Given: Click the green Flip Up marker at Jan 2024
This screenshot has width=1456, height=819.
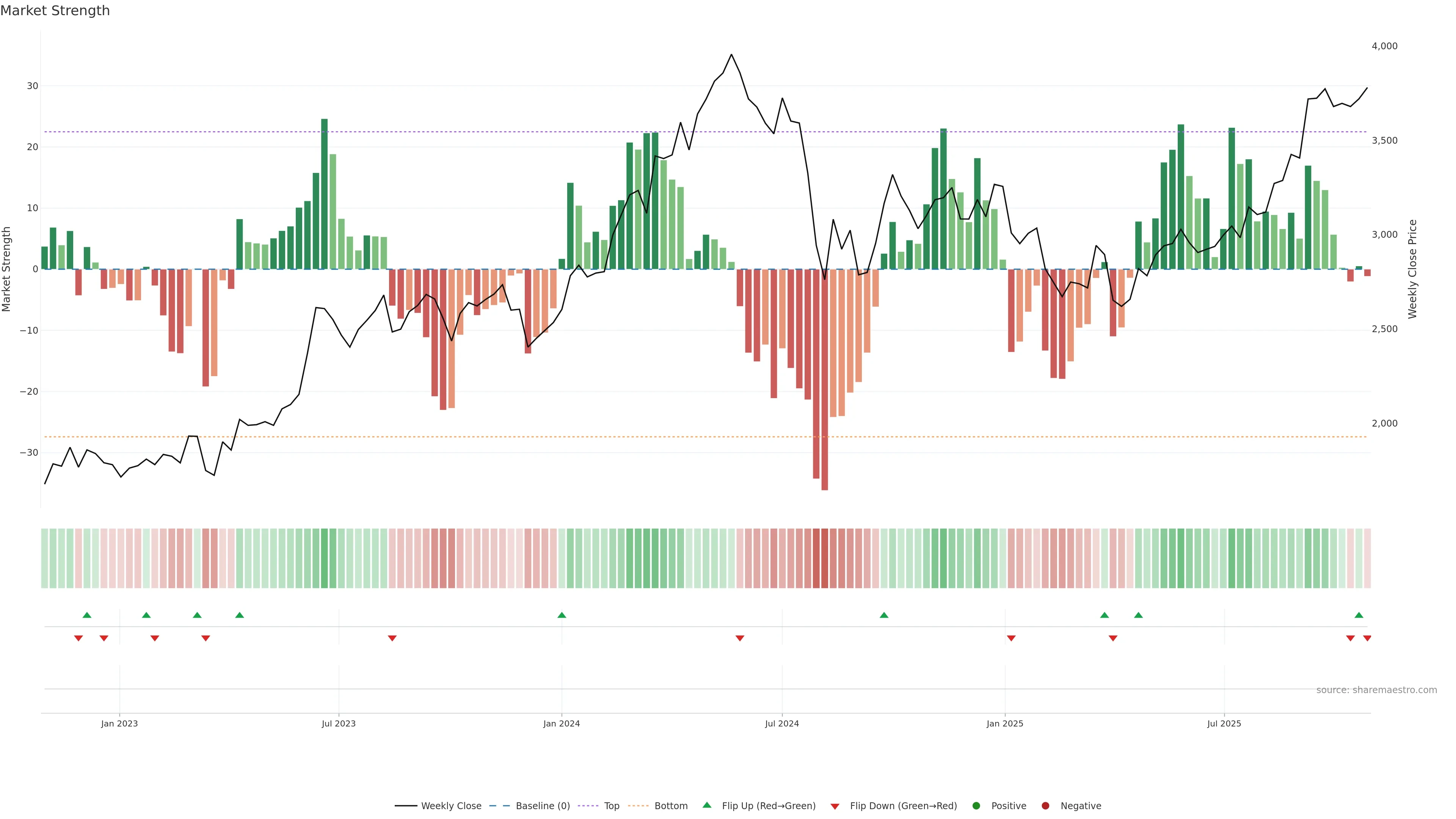Looking at the screenshot, I should point(561,615).
